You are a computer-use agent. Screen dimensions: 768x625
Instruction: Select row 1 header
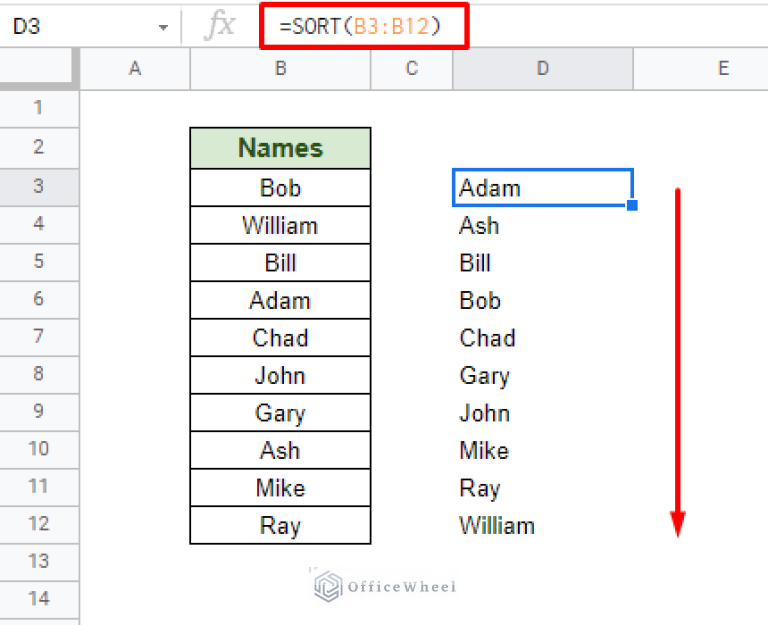pyautogui.click(x=39, y=108)
